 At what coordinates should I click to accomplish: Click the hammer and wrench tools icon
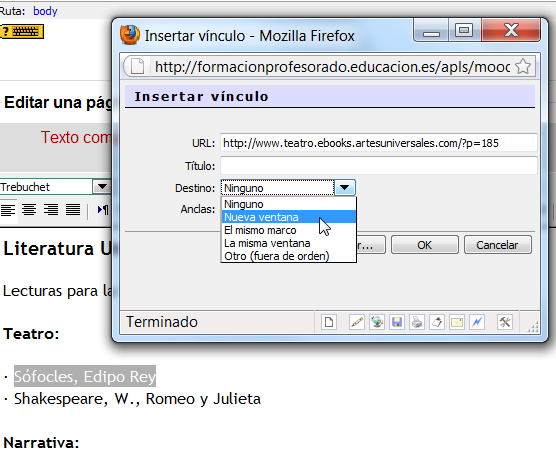(505, 322)
